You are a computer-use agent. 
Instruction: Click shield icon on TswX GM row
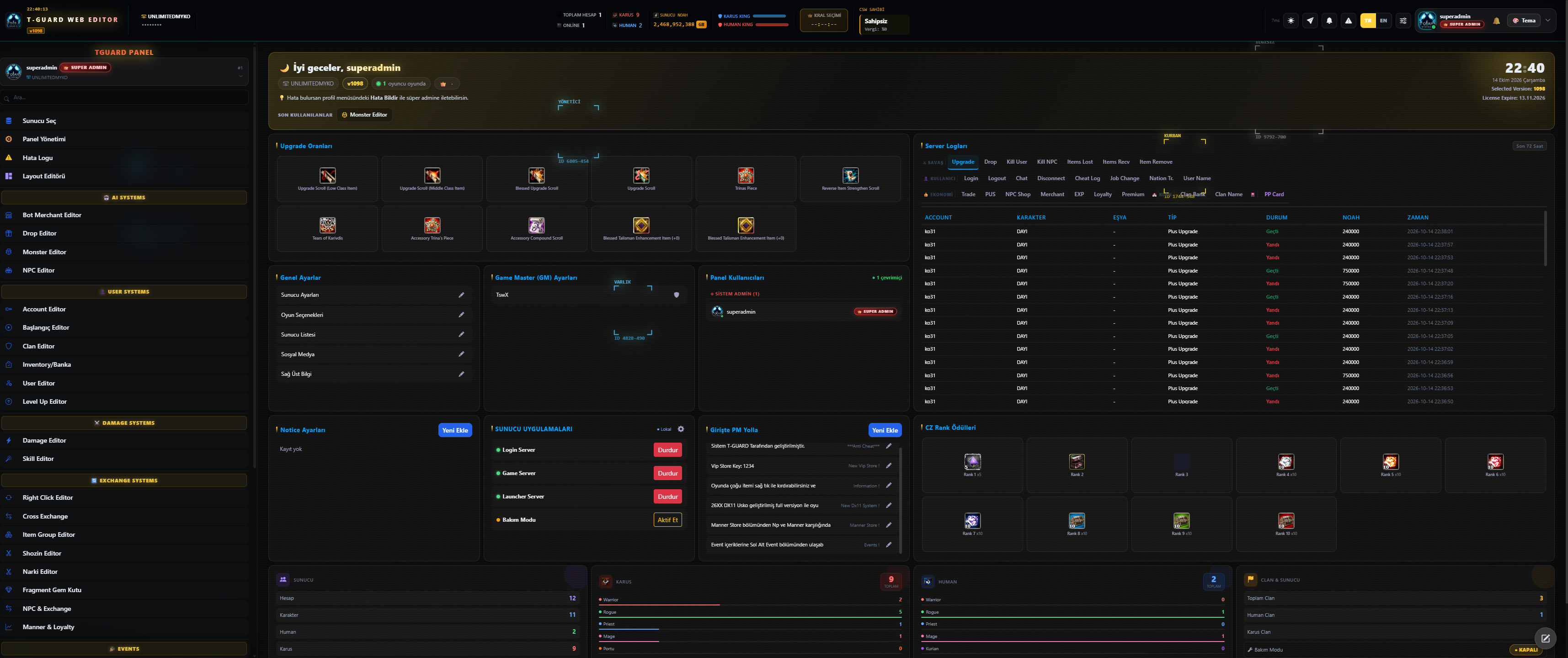676,295
